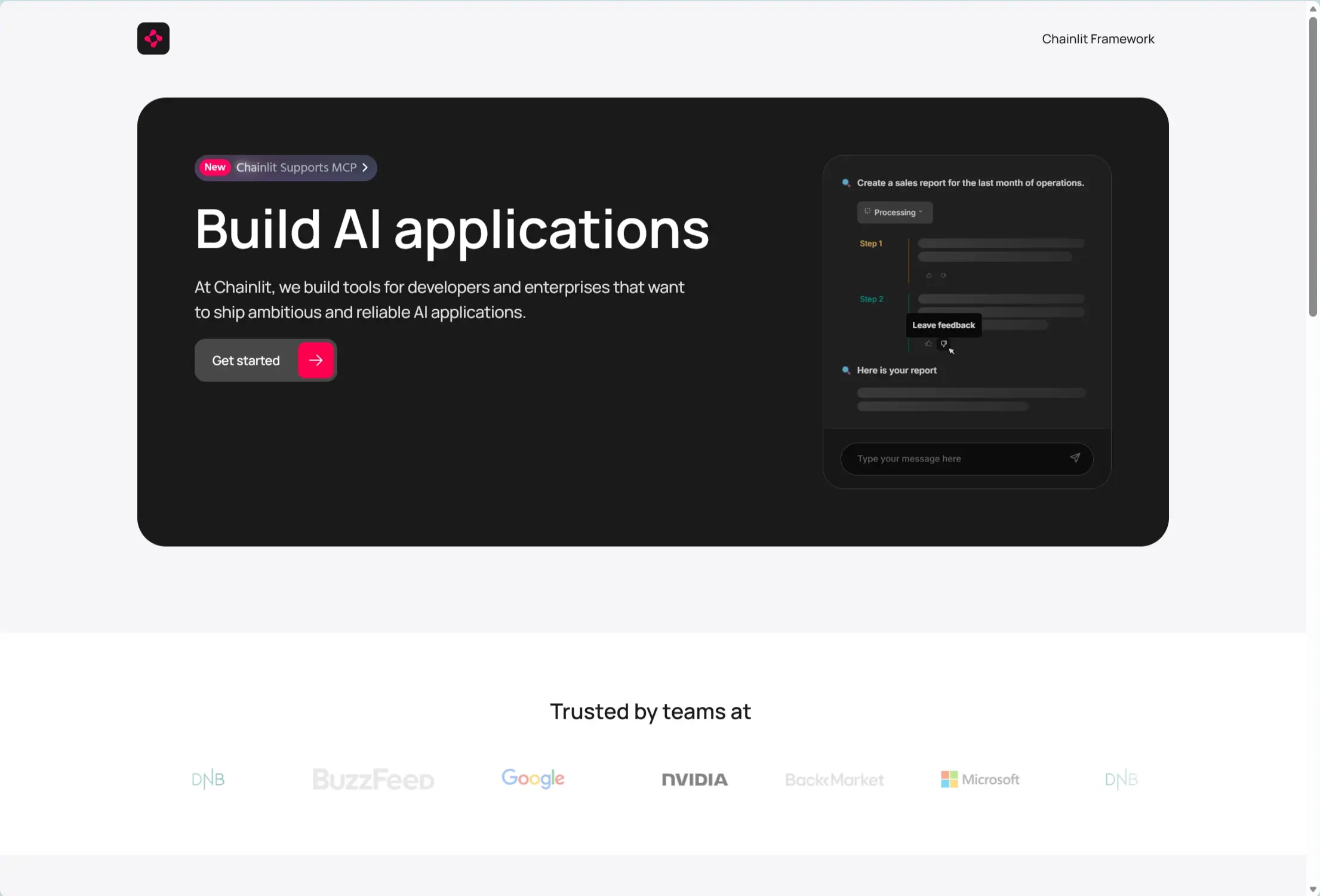Click thumbs up under Step 2
1320x896 pixels.
point(928,343)
